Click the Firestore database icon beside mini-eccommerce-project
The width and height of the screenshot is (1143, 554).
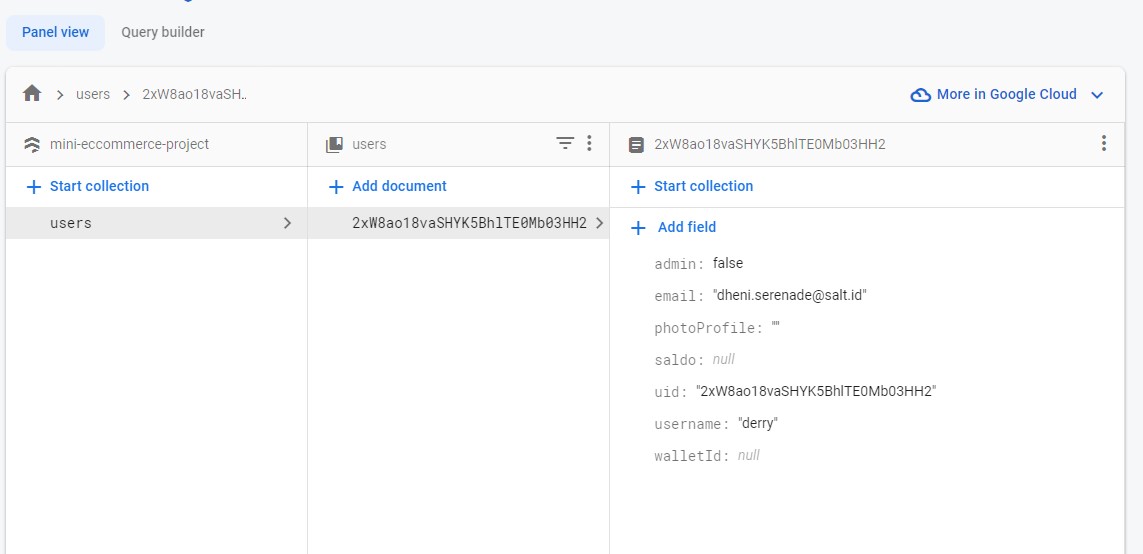click(x=32, y=144)
